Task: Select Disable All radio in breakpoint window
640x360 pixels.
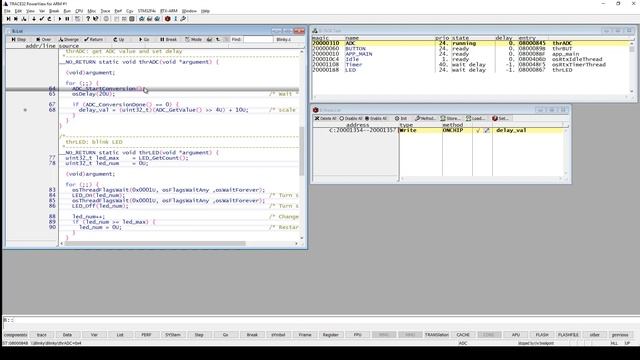Action: (351, 118)
